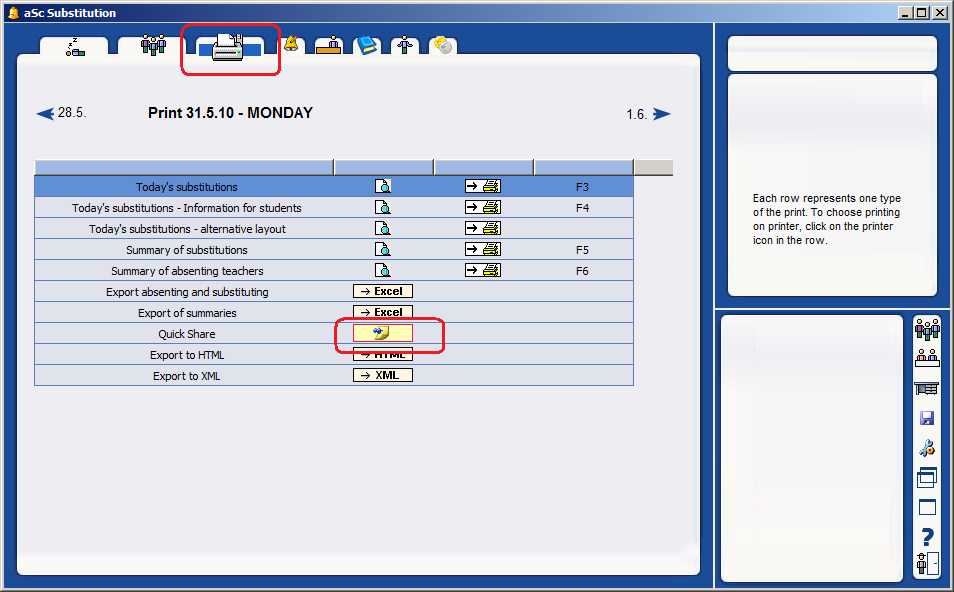Export summaries to Excel button
The height and width of the screenshot is (592, 954).
[x=383, y=312]
